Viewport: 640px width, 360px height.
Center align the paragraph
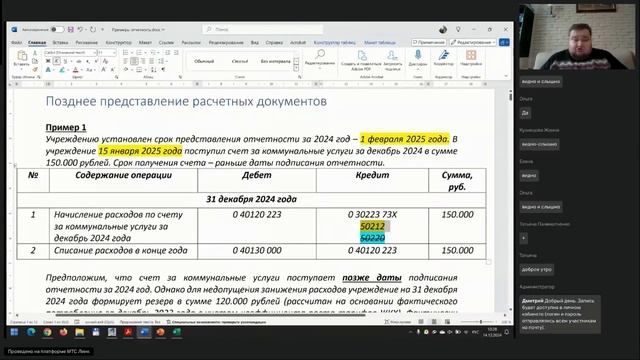[x=134, y=61]
